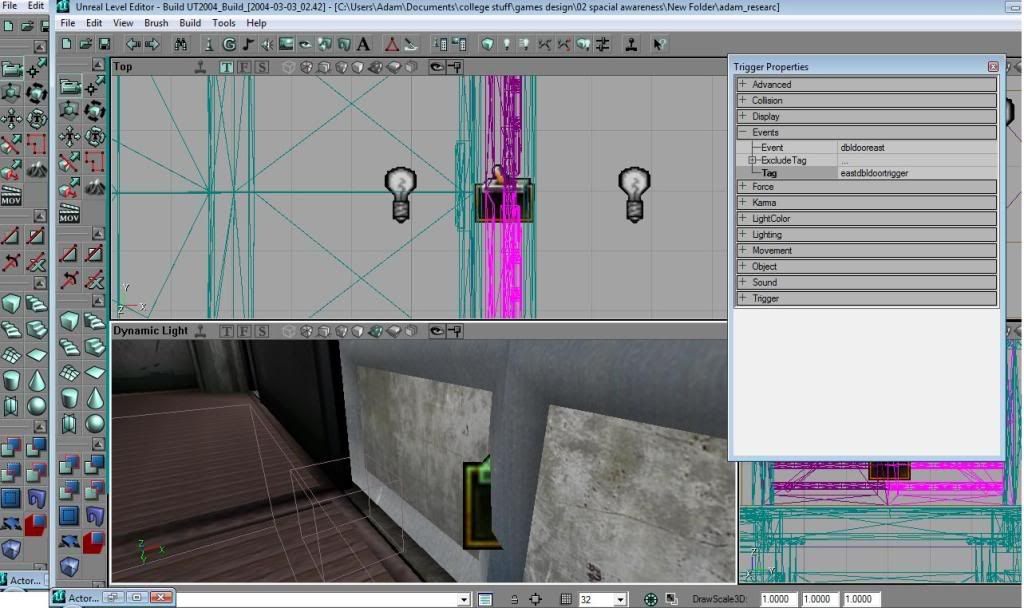Toggle the 'S' side view button in Dynamic Light viewport
Screen dimensions: 1024x608
(x=261, y=331)
